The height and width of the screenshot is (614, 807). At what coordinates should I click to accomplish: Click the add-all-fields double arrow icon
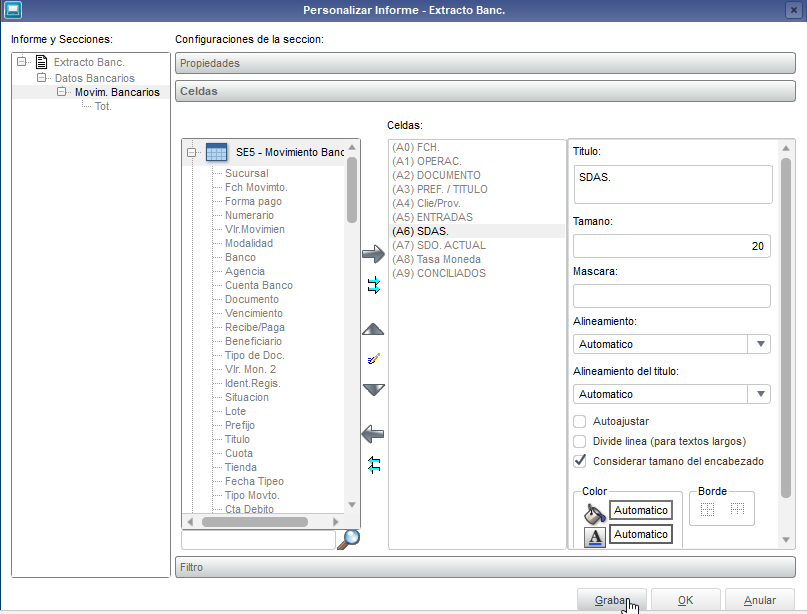click(x=374, y=285)
